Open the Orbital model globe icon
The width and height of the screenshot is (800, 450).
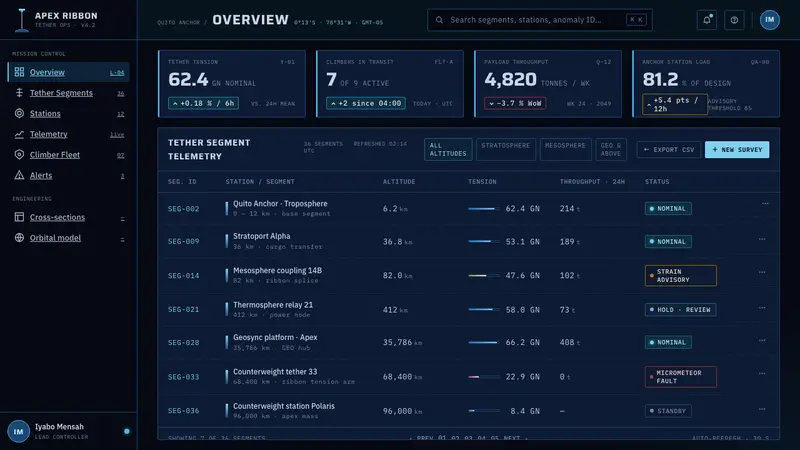[x=19, y=238]
